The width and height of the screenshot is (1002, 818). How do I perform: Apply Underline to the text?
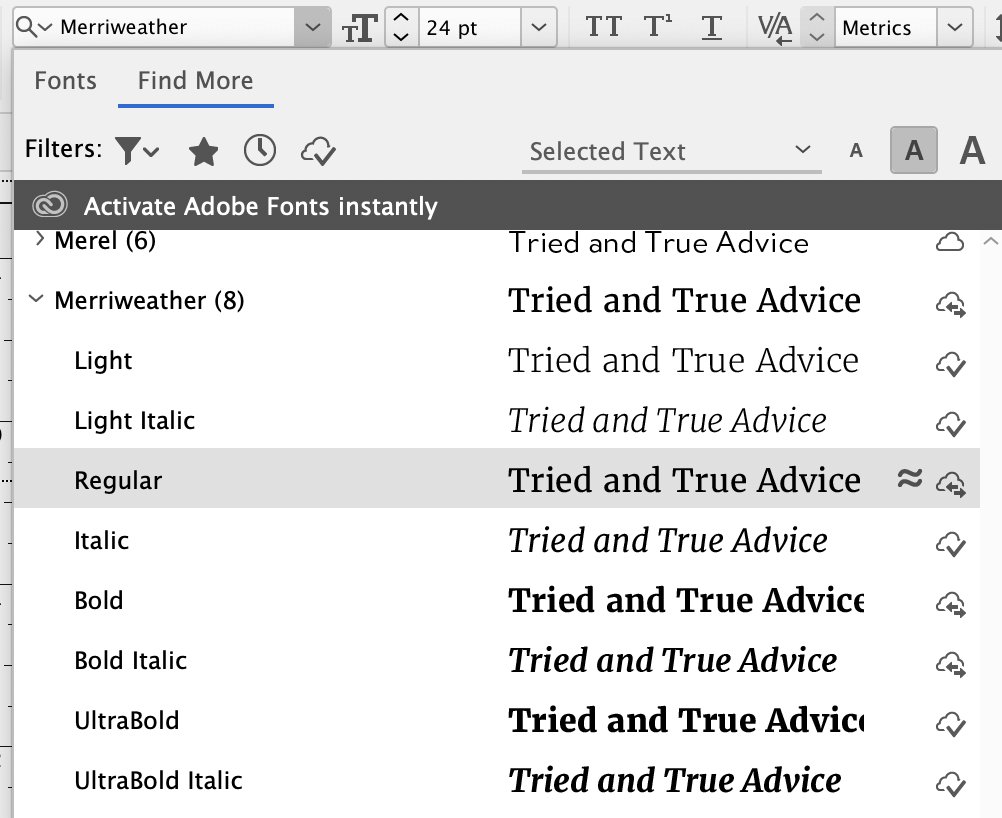[x=711, y=27]
